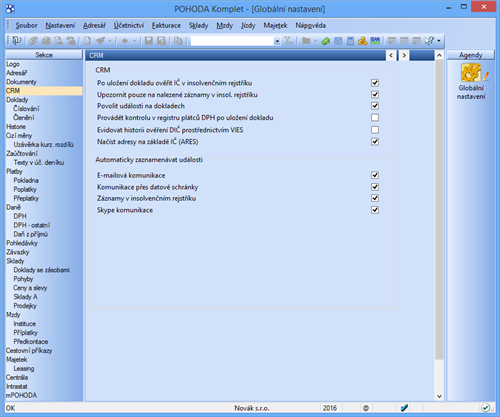The image size is (500, 417).
Task: Open the Cizí měny section
Action: 19,136
